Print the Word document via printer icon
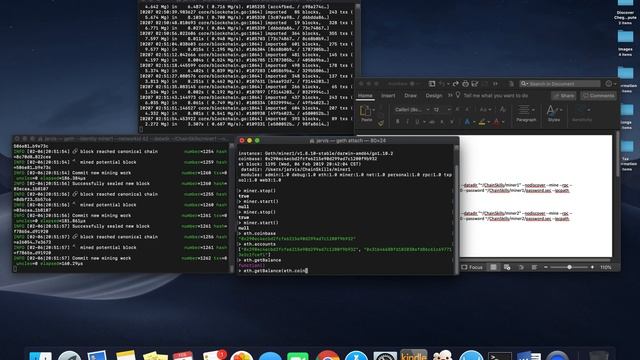Image resolution: width=640 pixels, height=360 pixels. coord(465,84)
